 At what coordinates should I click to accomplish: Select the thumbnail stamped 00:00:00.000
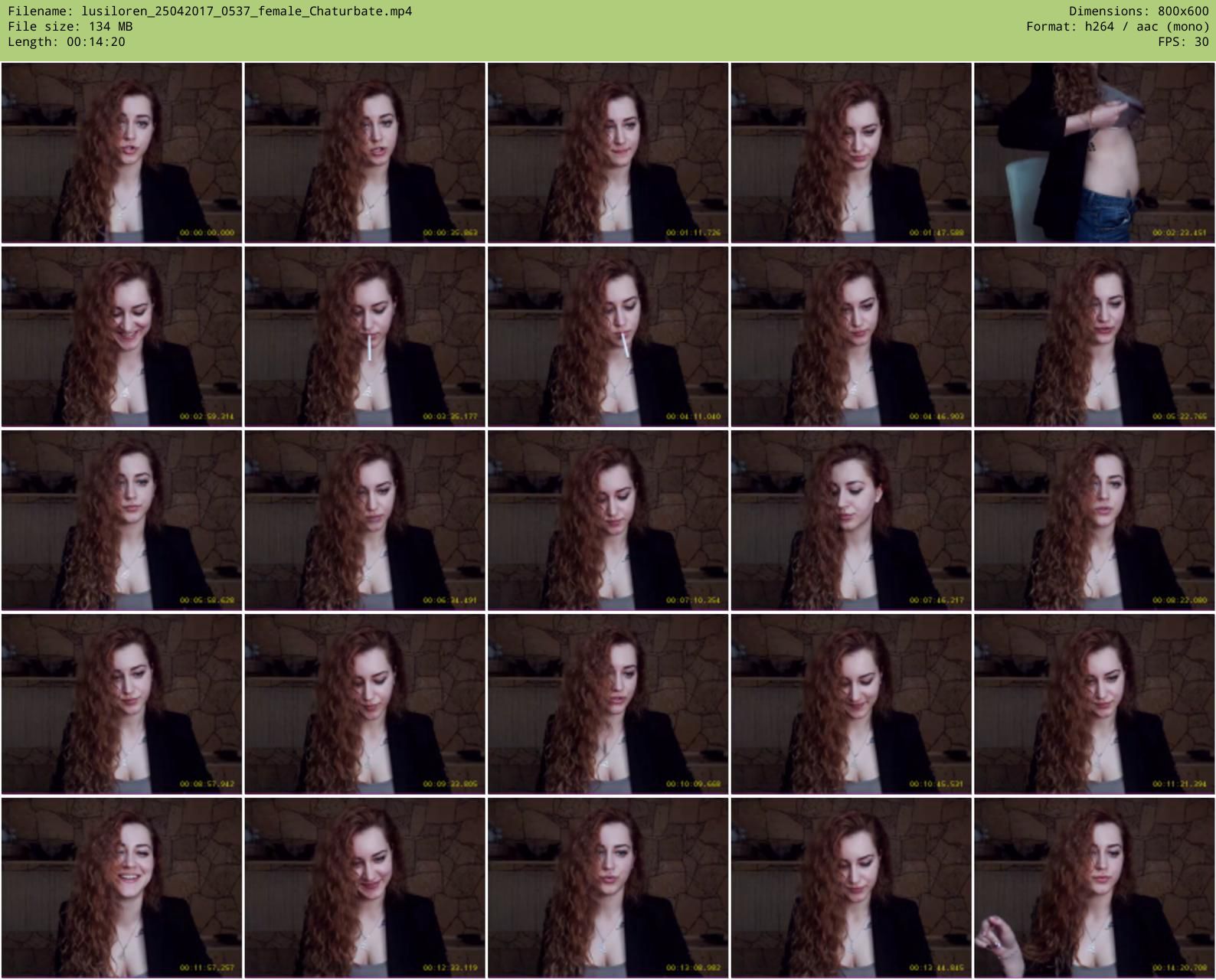122,153
